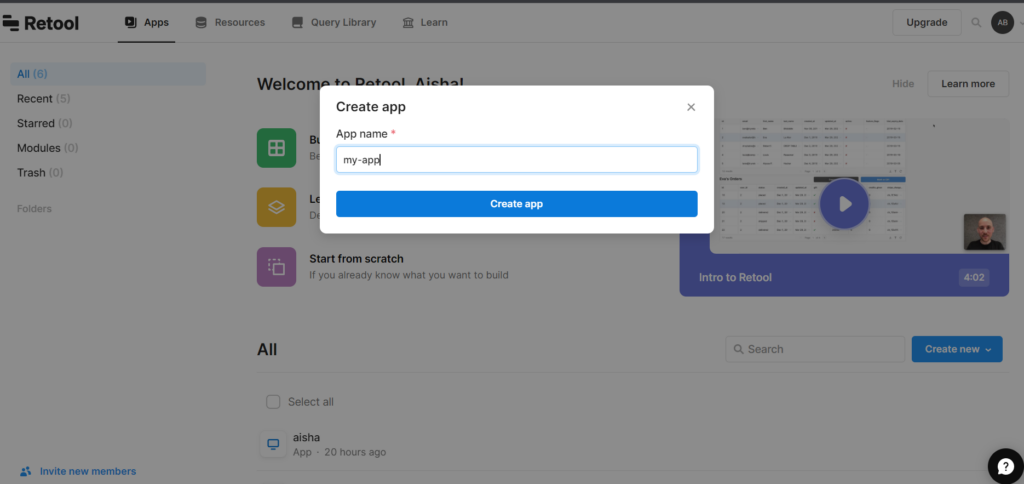Select Recent (5) in sidebar
Screen dimensions: 1024x484
point(43,99)
